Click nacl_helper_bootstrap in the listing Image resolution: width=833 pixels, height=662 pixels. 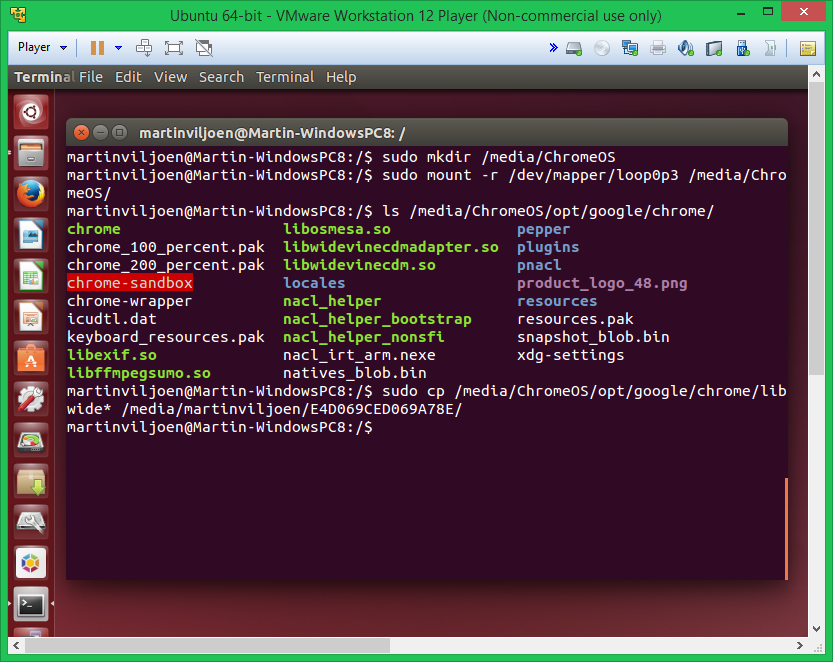tap(377, 319)
